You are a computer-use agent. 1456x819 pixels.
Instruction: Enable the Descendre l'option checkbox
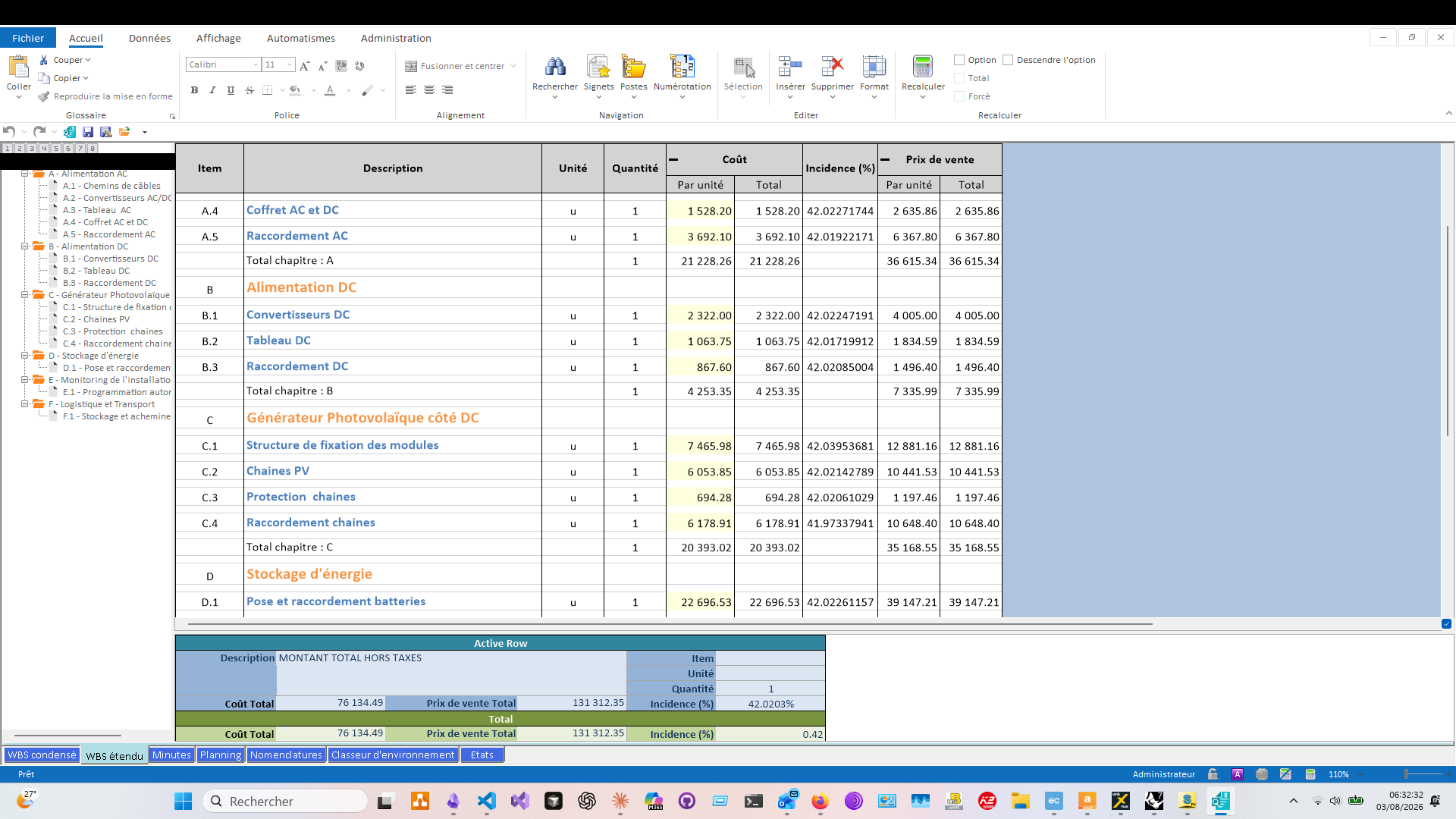pos(1008,60)
